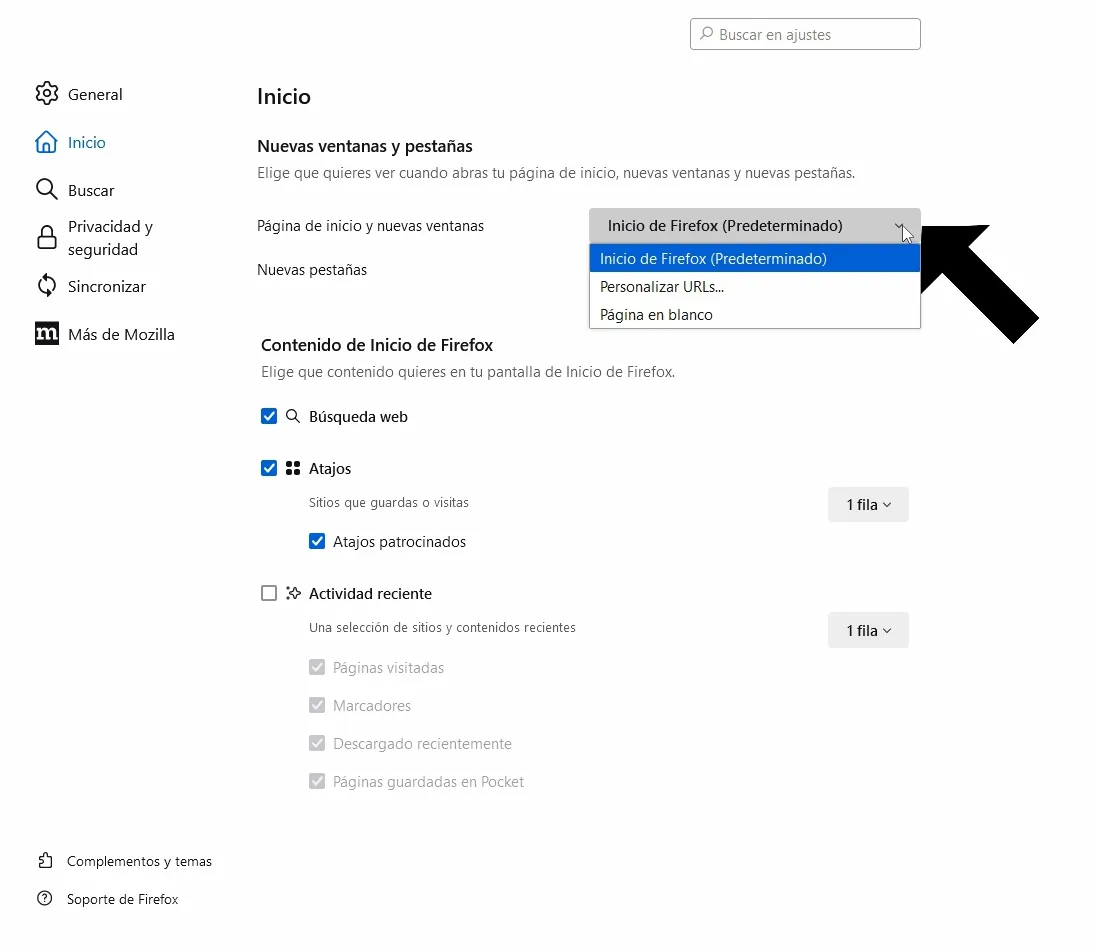This screenshot has width=1097, height=947.
Task: Open Buscar magnifier icon in sidebar
Action: [46, 190]
